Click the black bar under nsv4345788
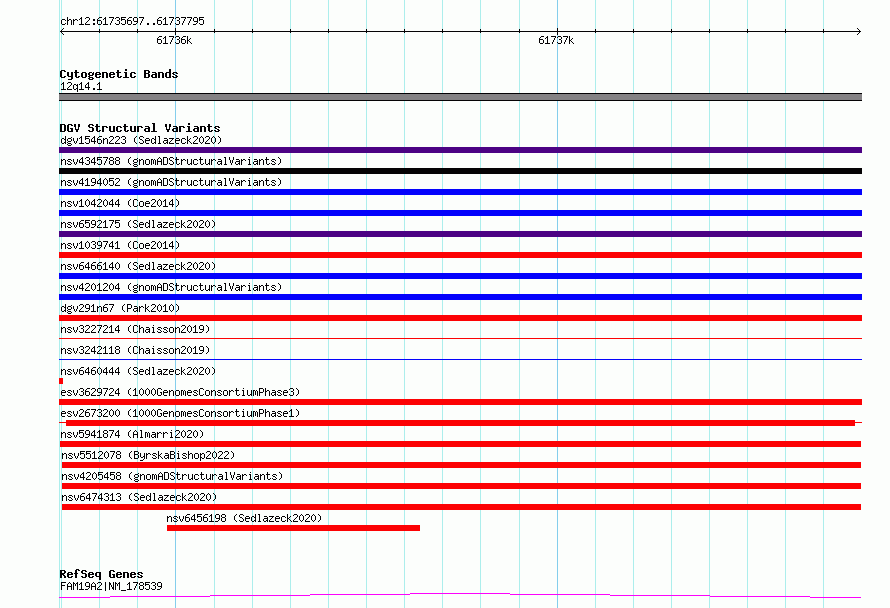 (460, 171)
